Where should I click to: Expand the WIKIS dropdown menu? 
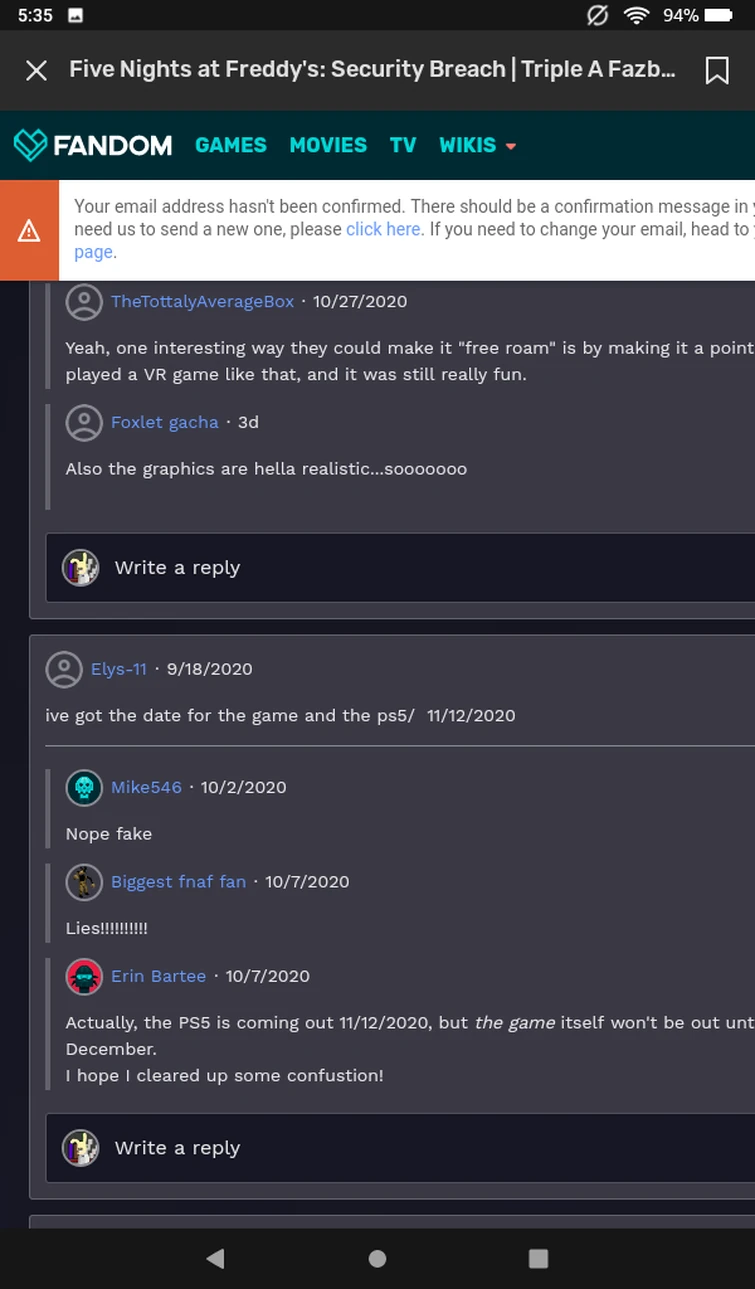coord(478,145)
